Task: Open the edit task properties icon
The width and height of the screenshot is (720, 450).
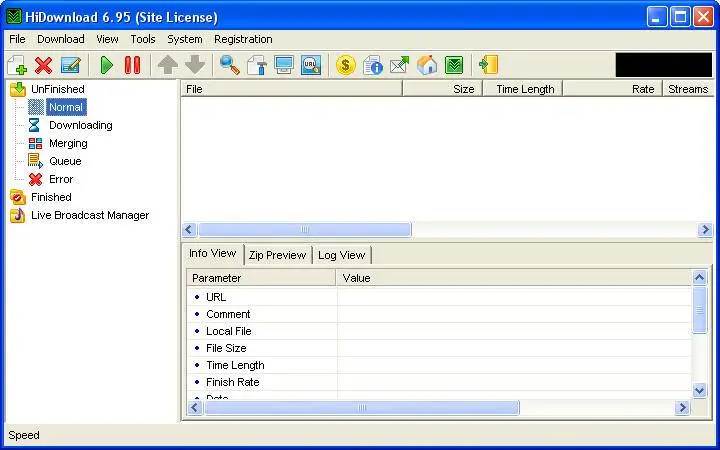Action: tap(71, 65)
